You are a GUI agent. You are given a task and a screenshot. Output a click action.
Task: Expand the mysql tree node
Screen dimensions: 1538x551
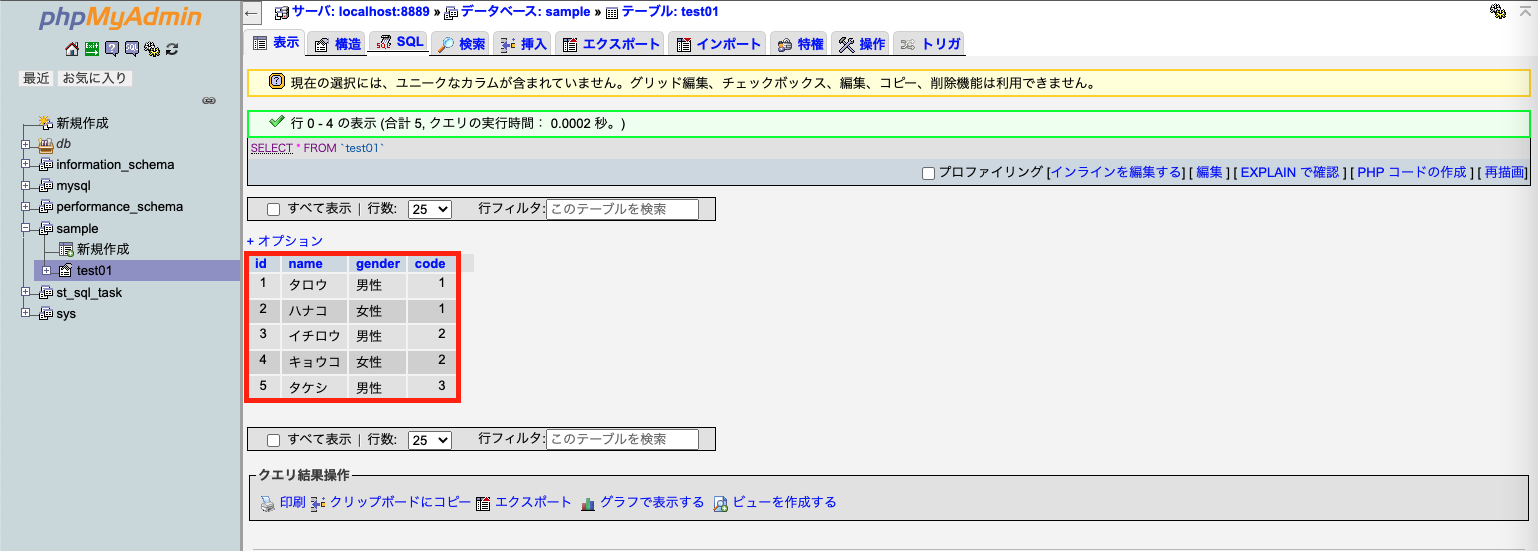coord(26,186)
